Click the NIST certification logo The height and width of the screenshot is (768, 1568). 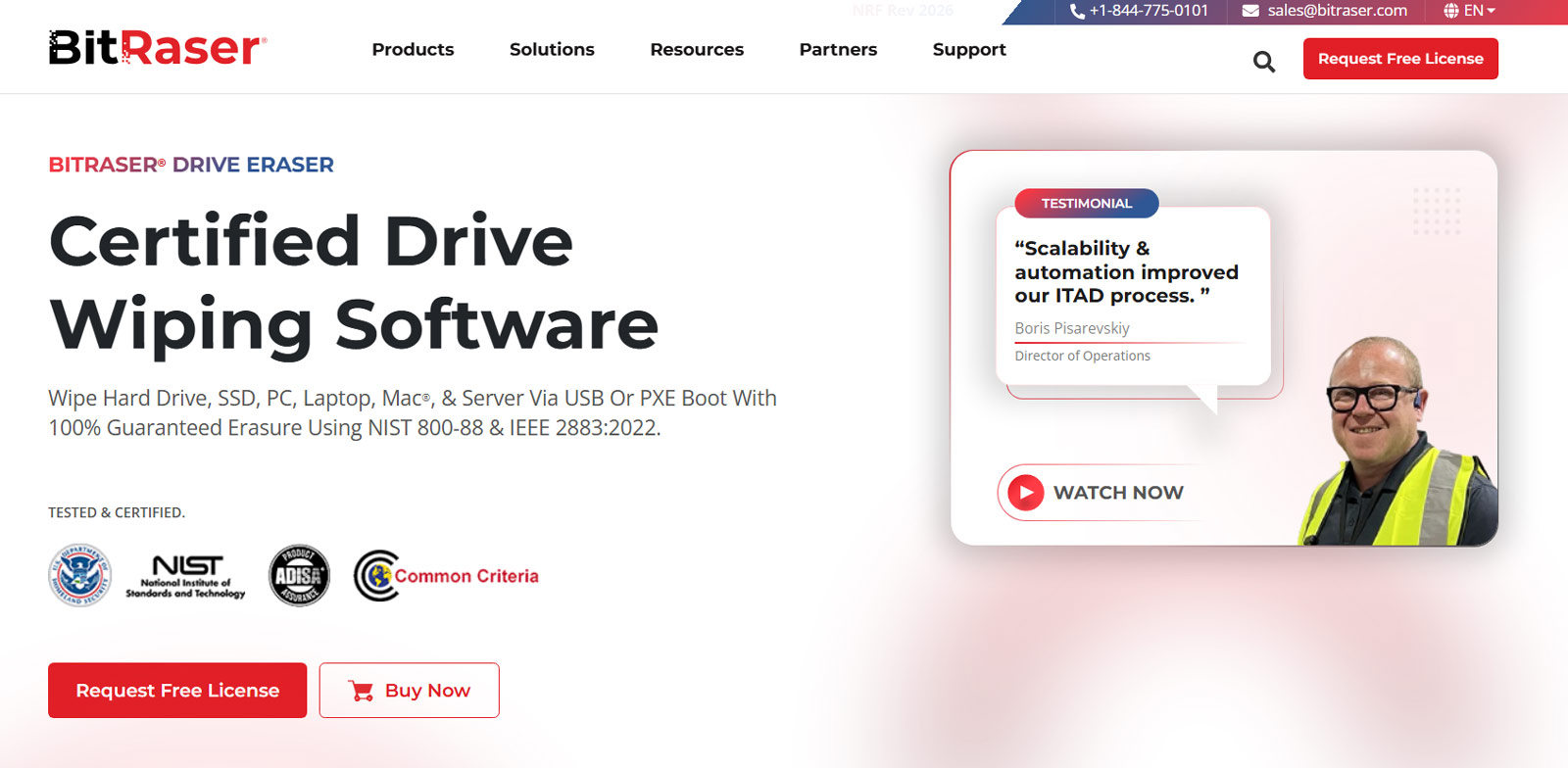185,576
